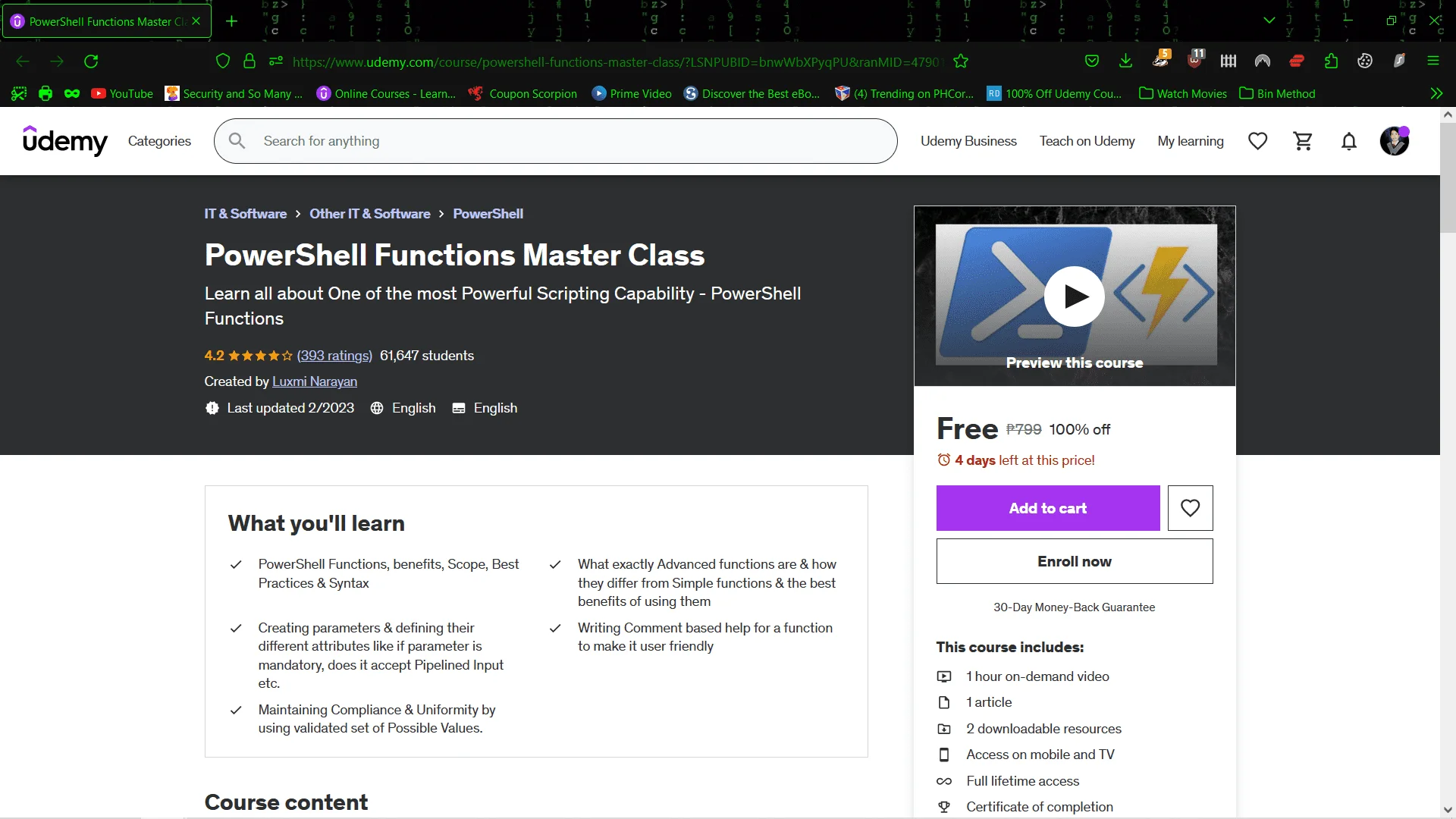
Task: Click the browser forward arrow
Action: click(57, 61)
